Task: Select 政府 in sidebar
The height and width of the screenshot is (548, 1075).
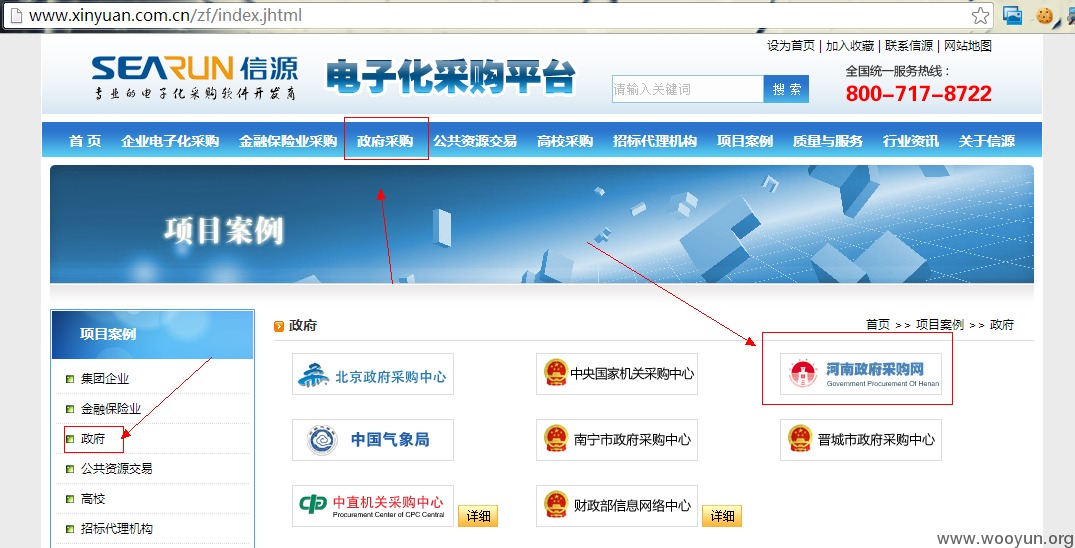Action: coord(93,439)
